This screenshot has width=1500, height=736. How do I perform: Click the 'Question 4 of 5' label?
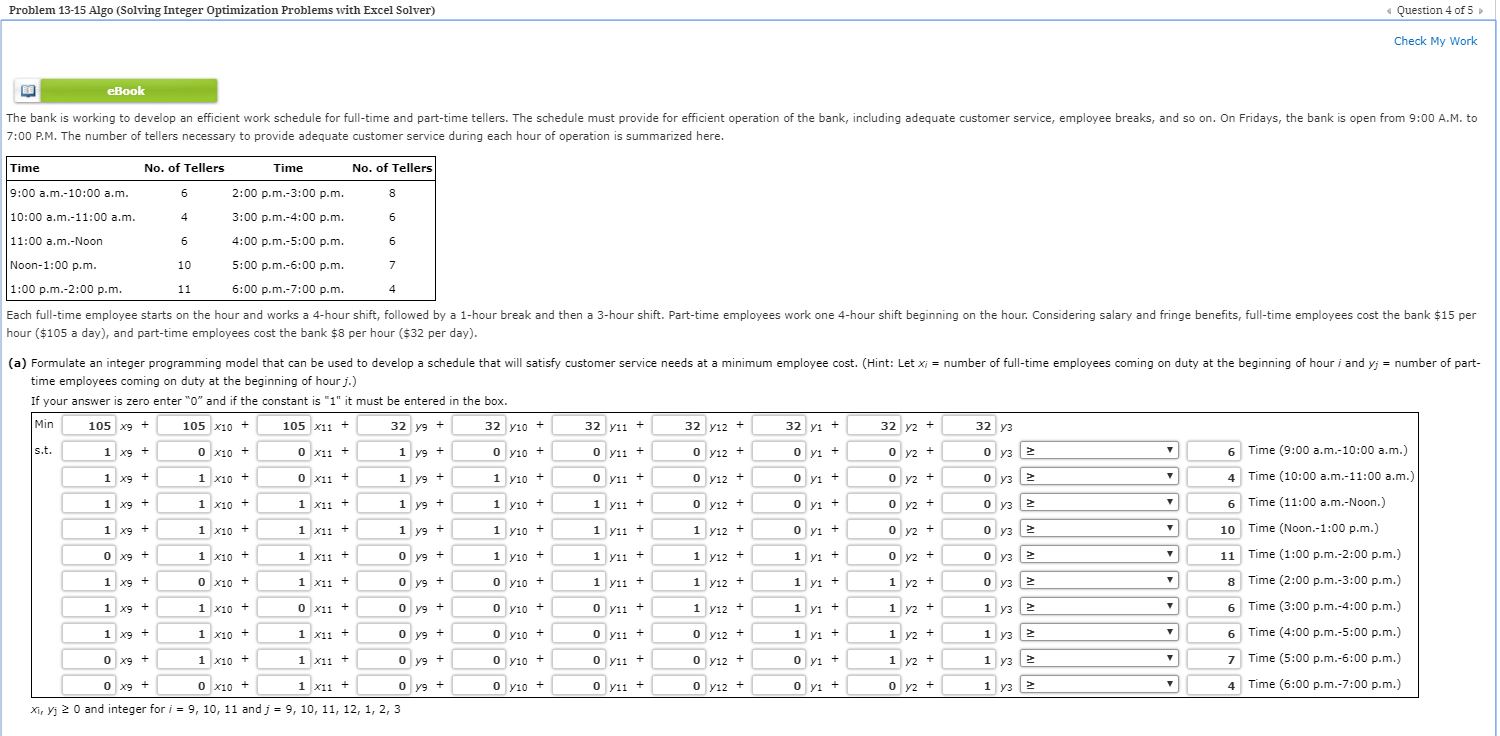click(1436, 10)
